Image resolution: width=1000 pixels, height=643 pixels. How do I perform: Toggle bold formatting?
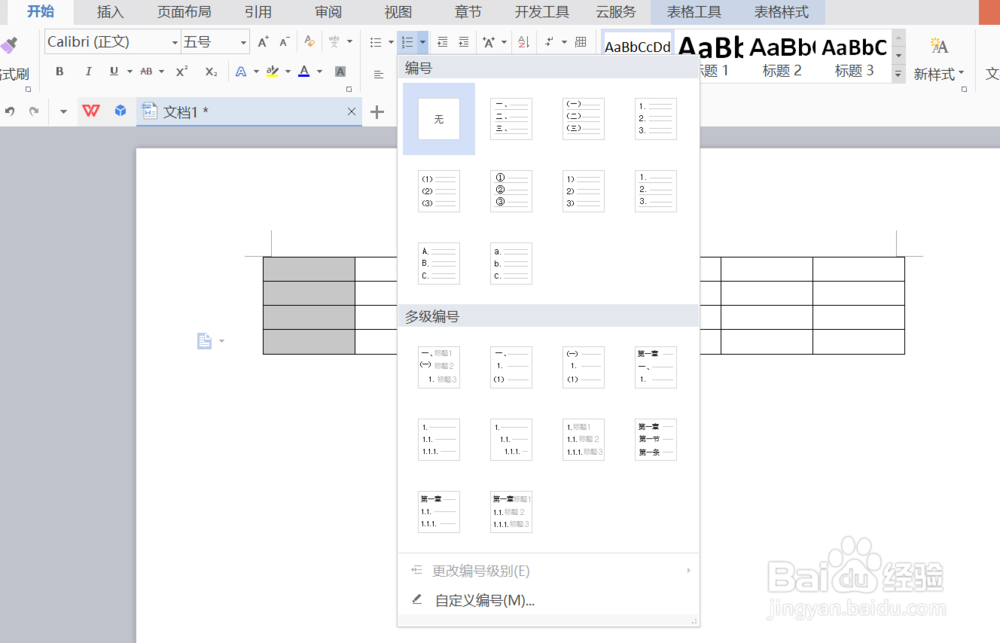[60, 72]
